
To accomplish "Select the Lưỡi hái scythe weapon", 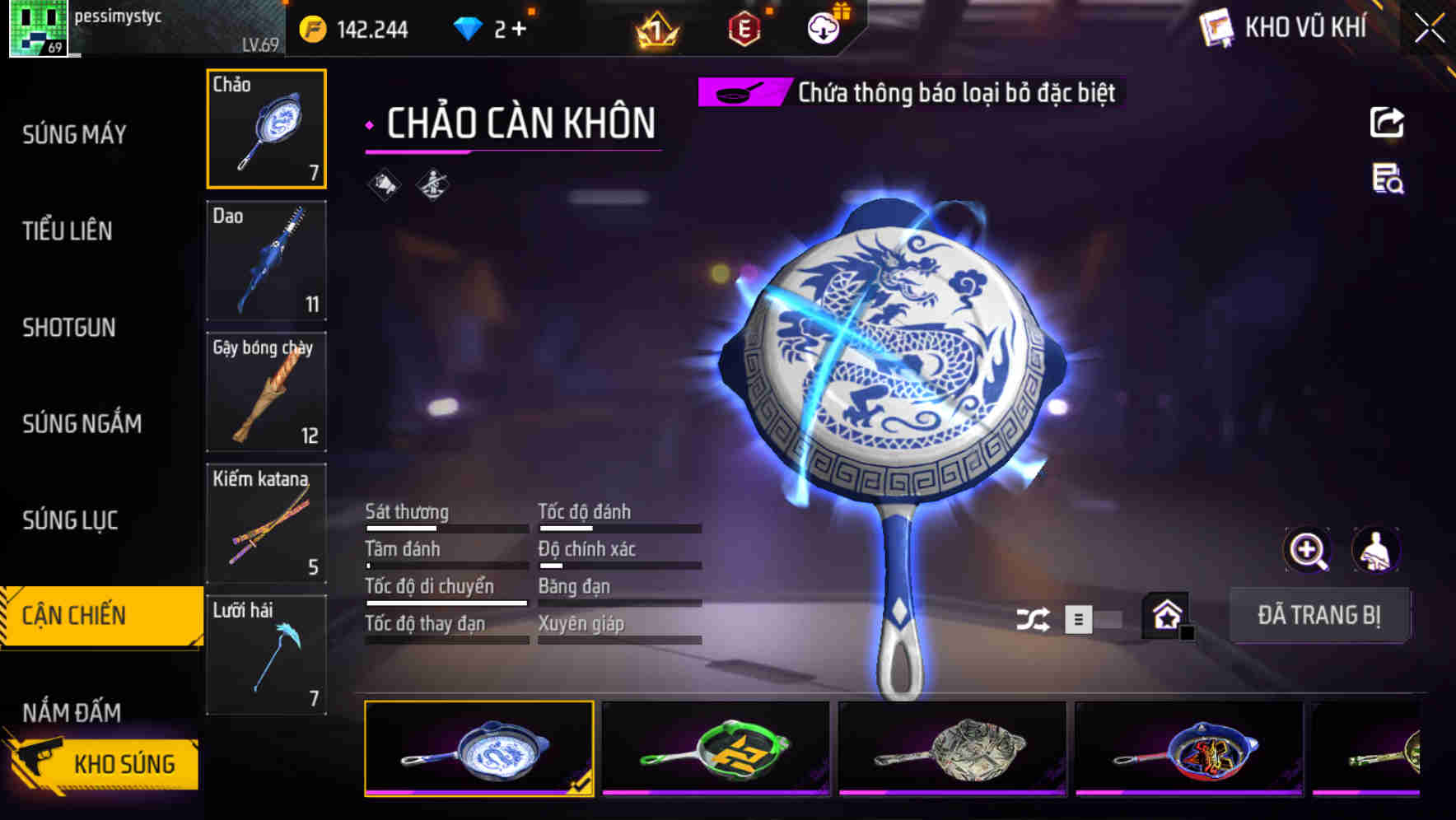I will tap(266, 655).
